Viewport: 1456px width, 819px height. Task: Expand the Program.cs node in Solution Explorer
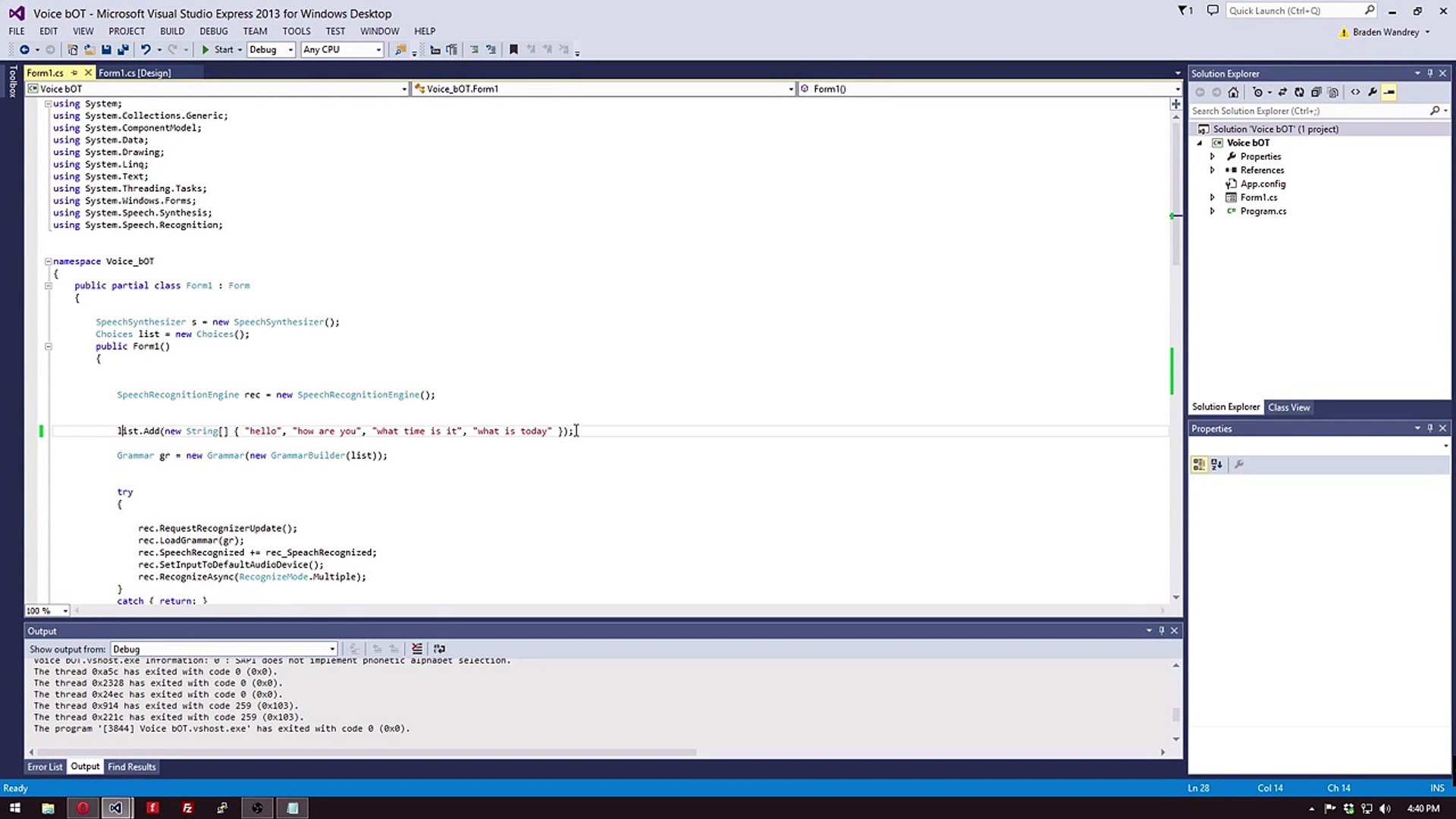(x=1212, y=211)
